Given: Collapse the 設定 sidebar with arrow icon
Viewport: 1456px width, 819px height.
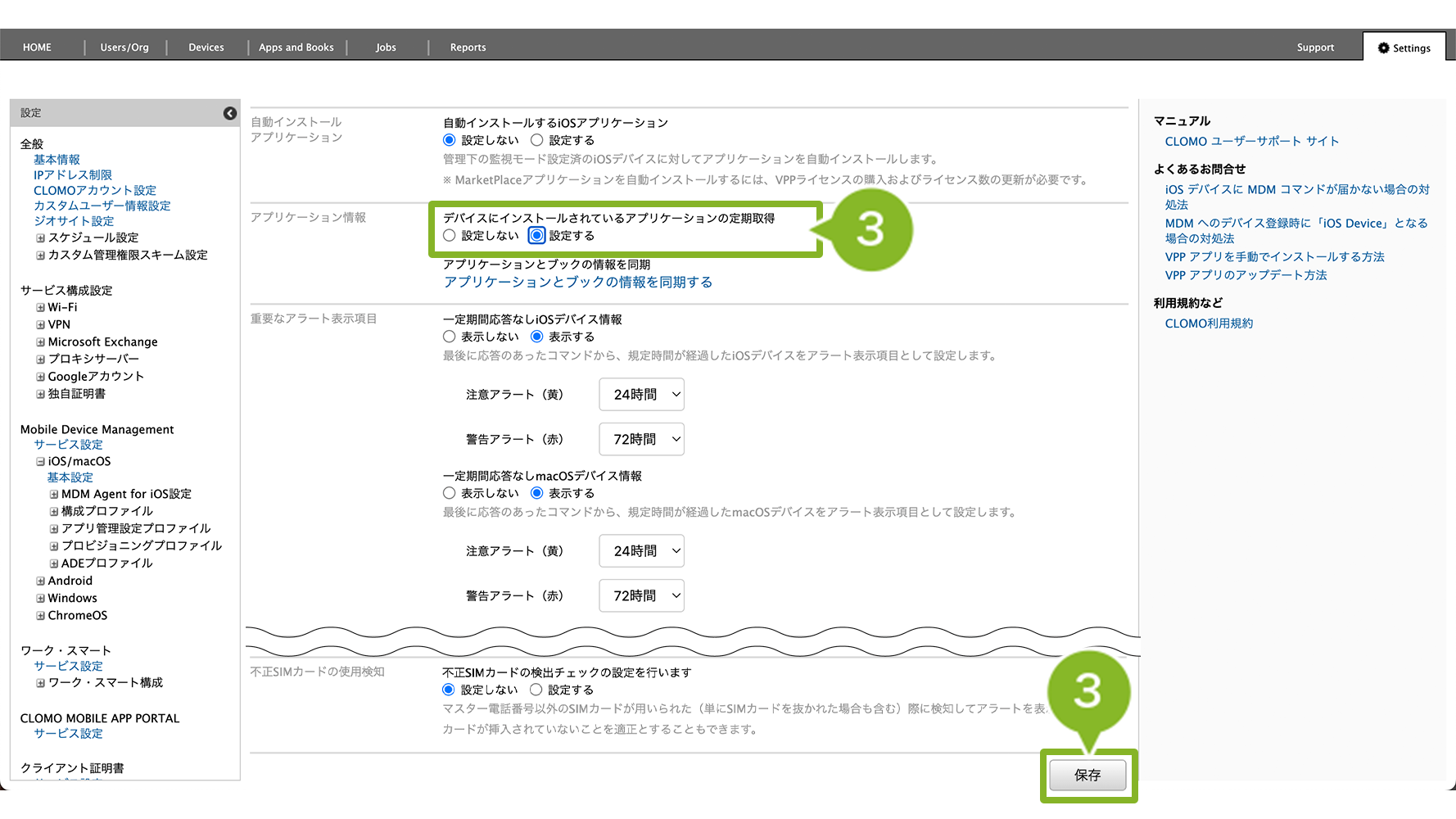Looking at the screenshot, I should [x=230, y=113].
